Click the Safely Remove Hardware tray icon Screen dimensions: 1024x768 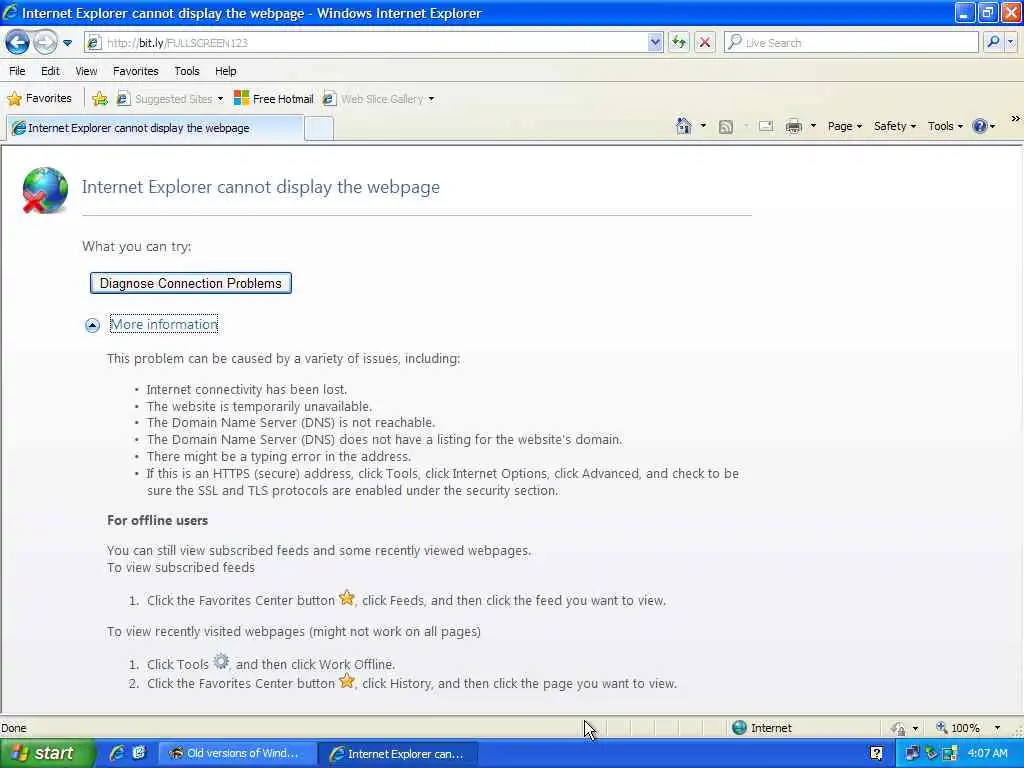tap(931, 754)
